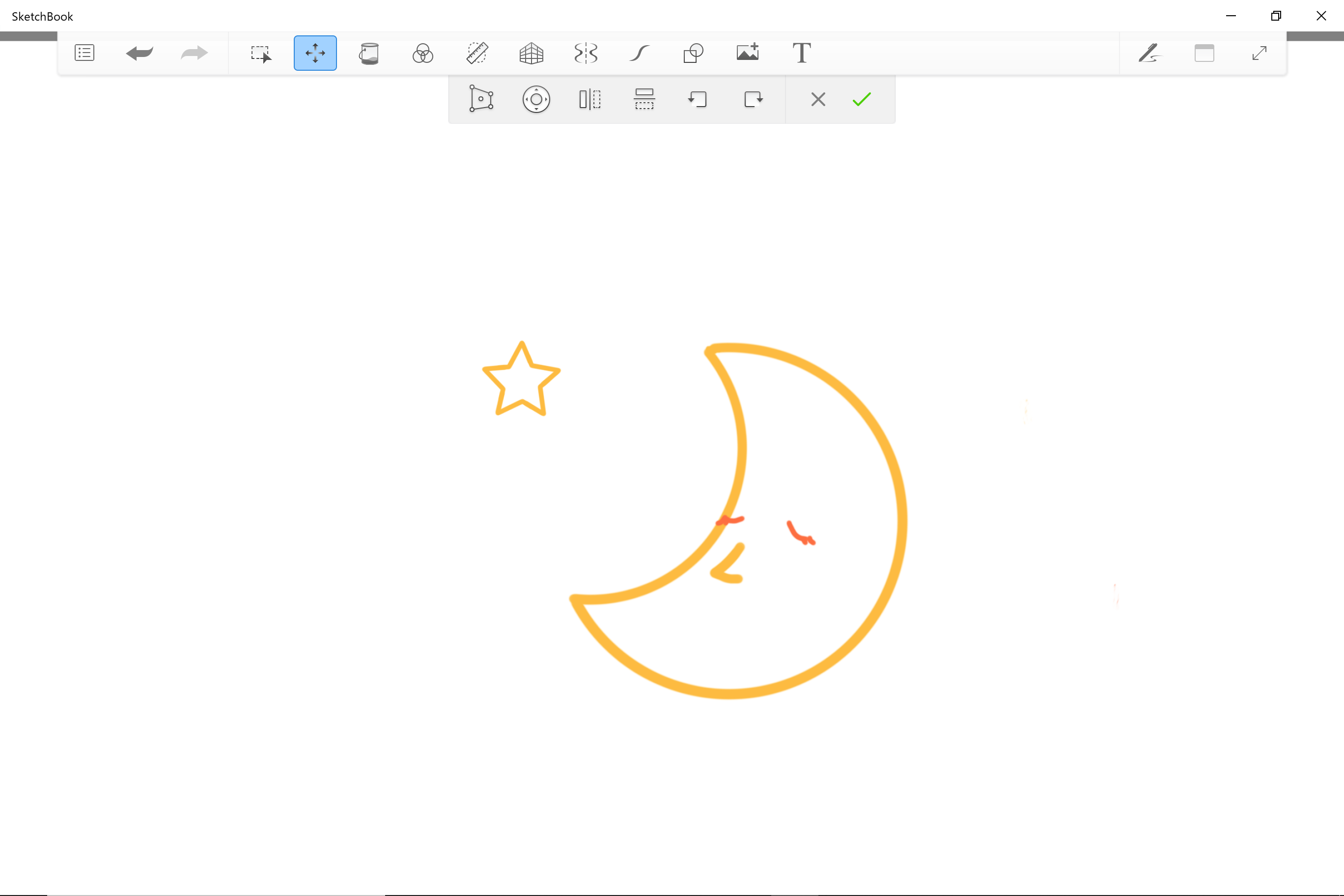The width and height of the screenshot is (1344, 896).
Task: Enable the symmetry tool
Action: [x=586, y=53]
